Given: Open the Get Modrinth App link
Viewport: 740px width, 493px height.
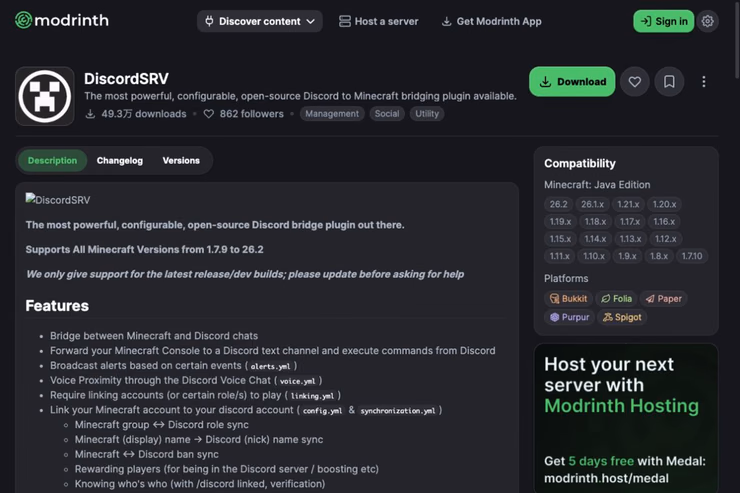Looking at the screenshot, I should click(491, 21).
